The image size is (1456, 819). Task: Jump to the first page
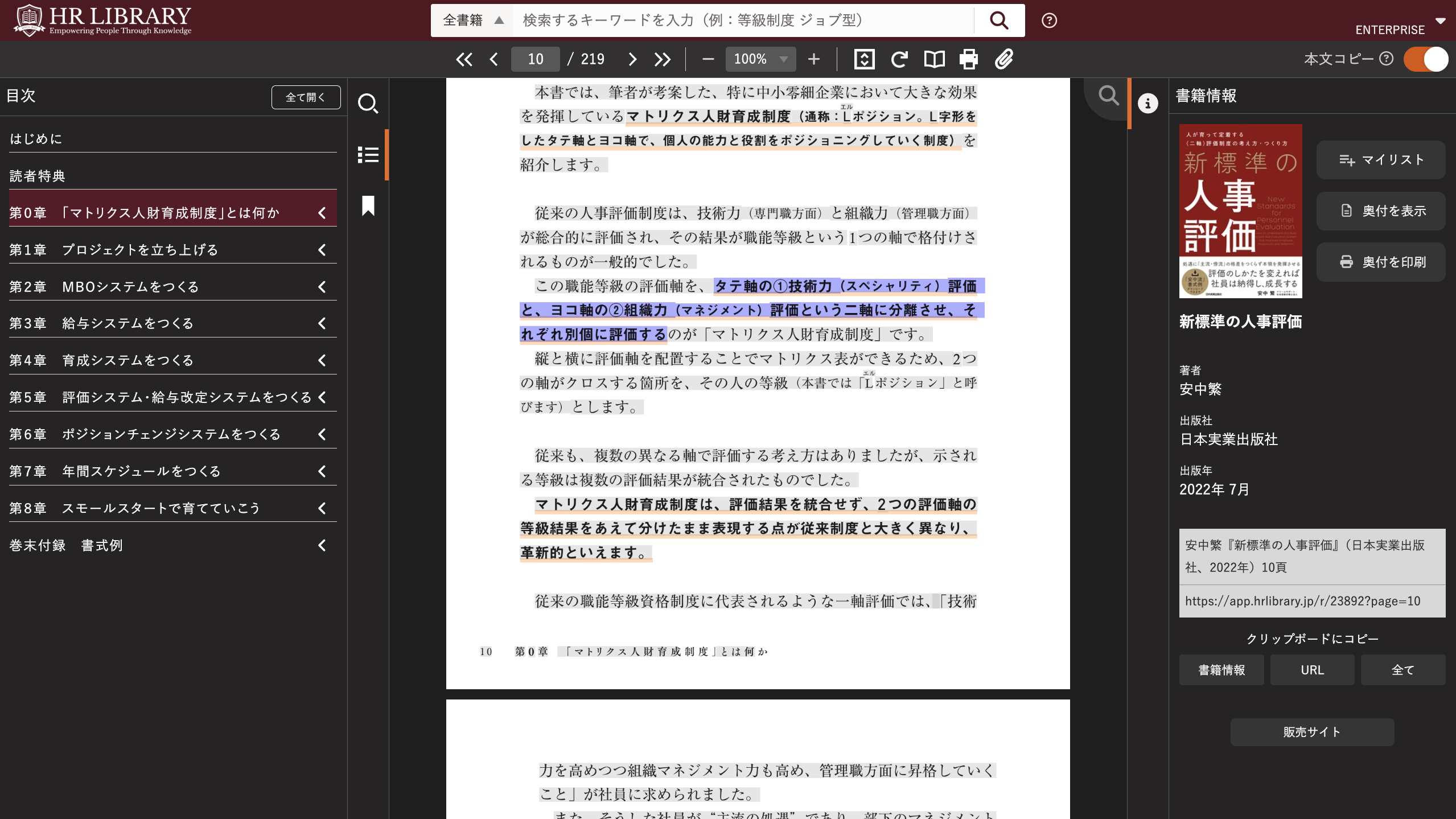(464, 59)
